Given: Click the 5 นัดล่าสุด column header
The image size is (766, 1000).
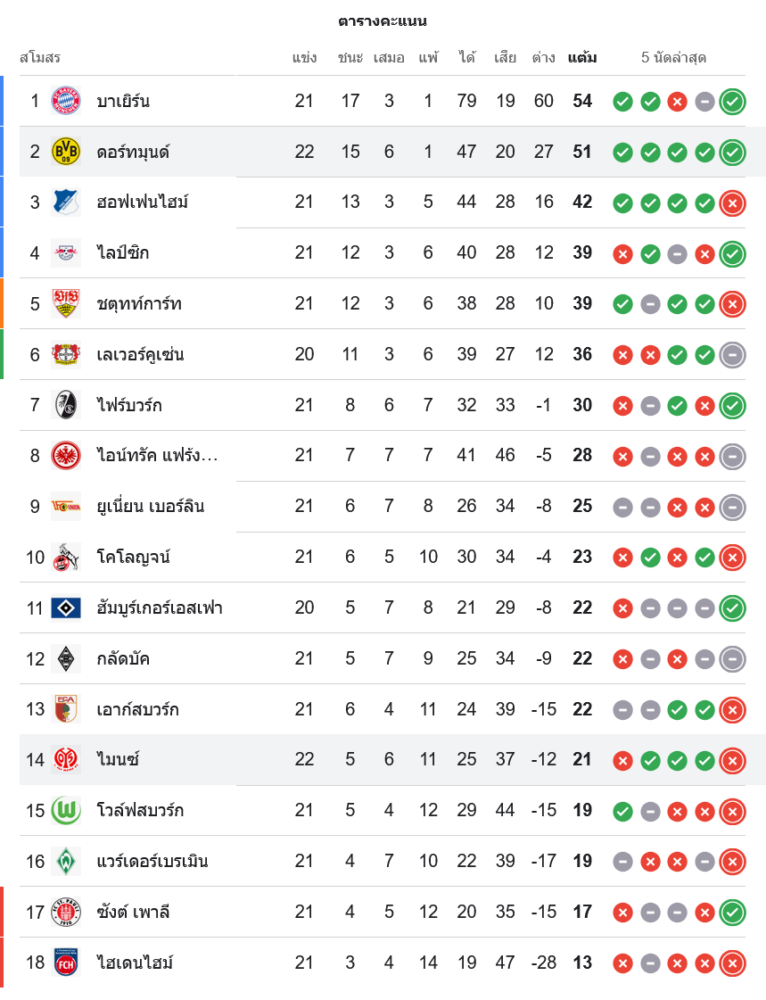Looking at the screenshot, I should (x=674, y=58).
